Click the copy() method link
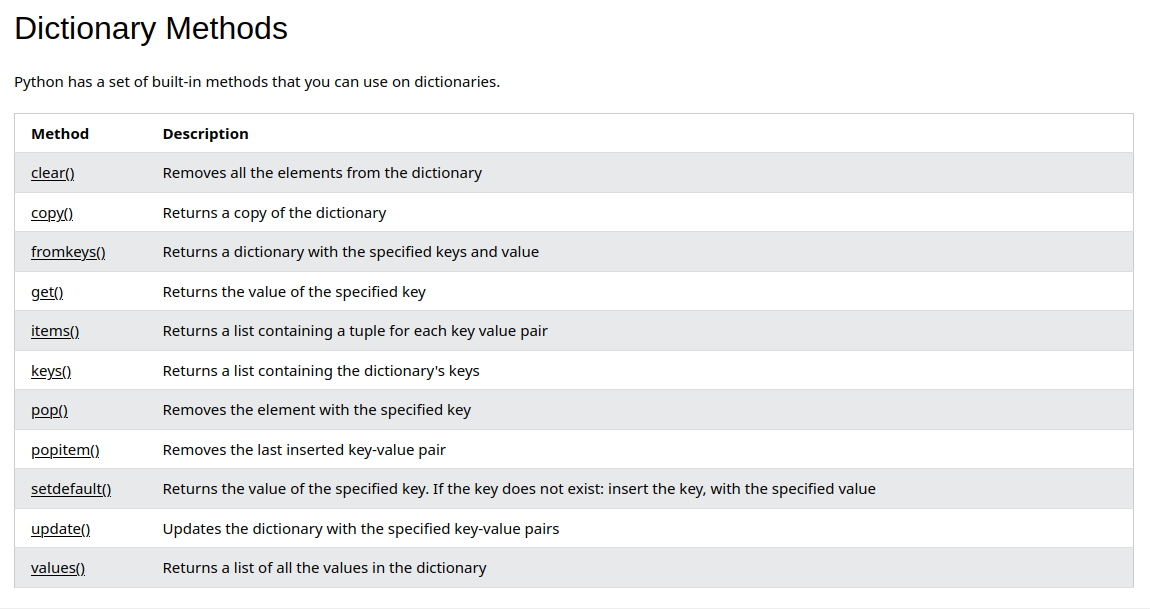The height and width of the screenshot is (609, 1153). (52, 213)
